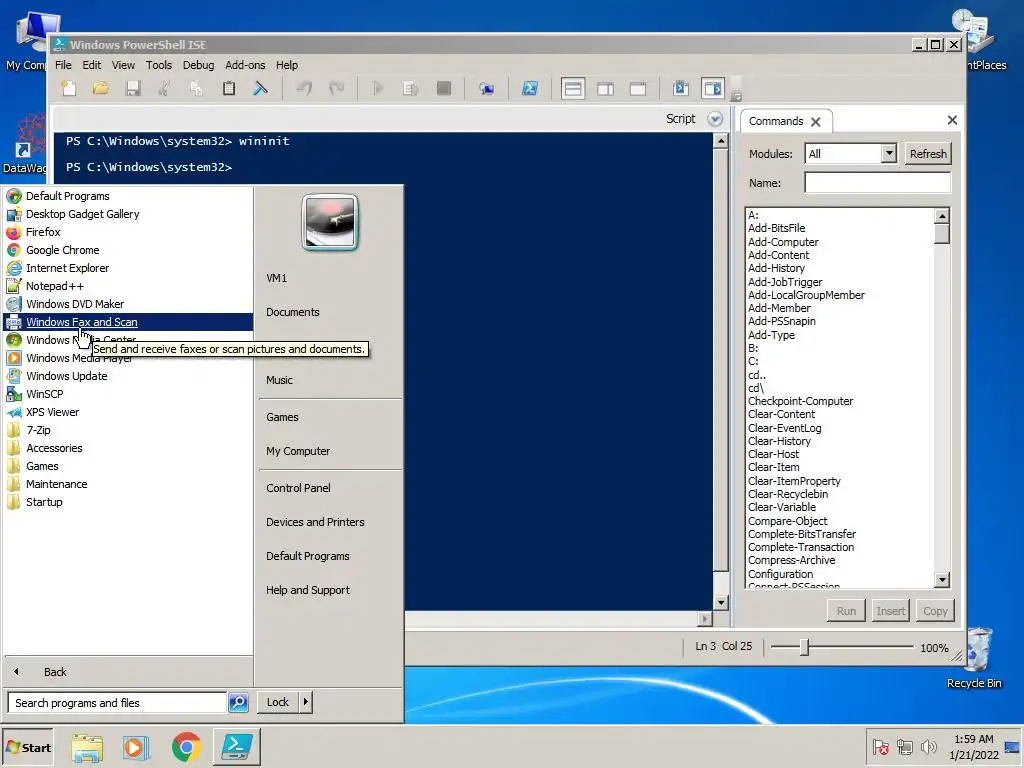Click the Undo arrow icon
The height and width of the screenshot is (768, 1024).
pos(304,88)
